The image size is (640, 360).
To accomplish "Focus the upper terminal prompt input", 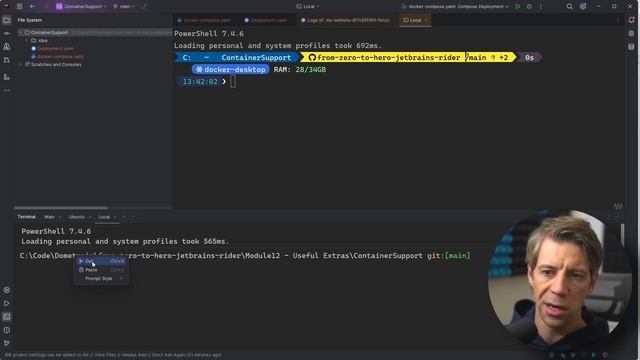I will (x=233, y=82).
